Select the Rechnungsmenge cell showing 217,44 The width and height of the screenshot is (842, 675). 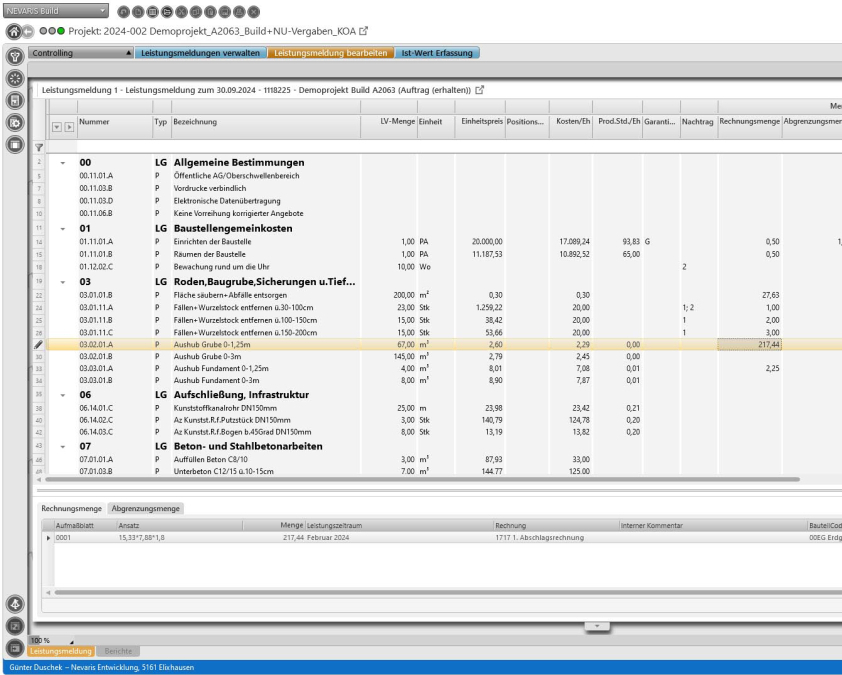pyautogui.click(x=749, y=343)
